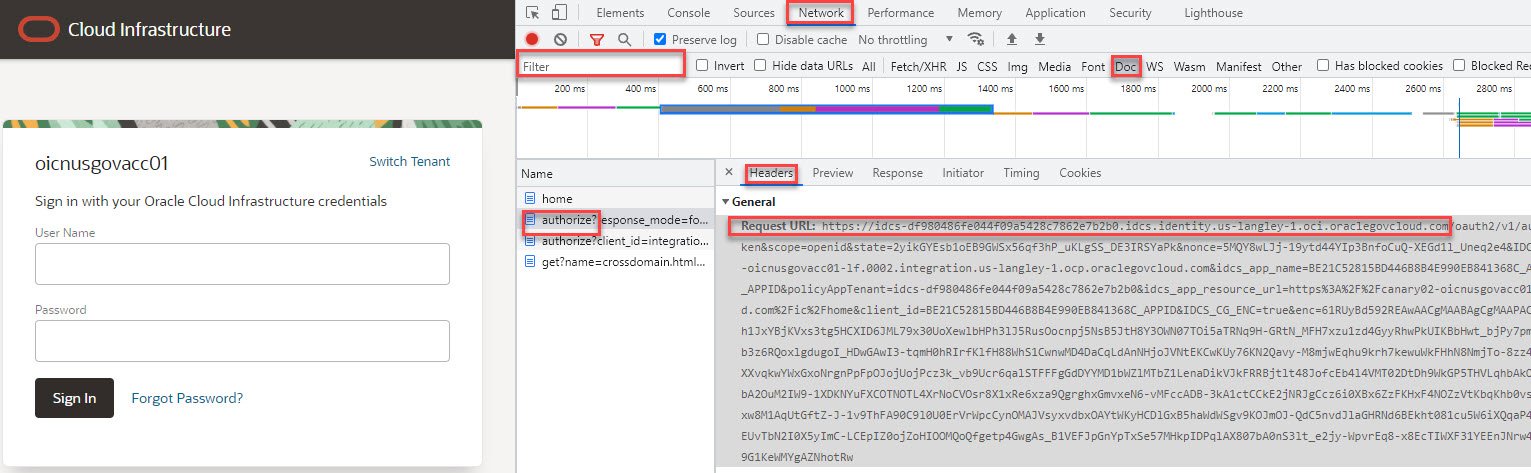Focus the User Name field
The height and width of the screenshot is (473, 1531).
tap(242, 264)
